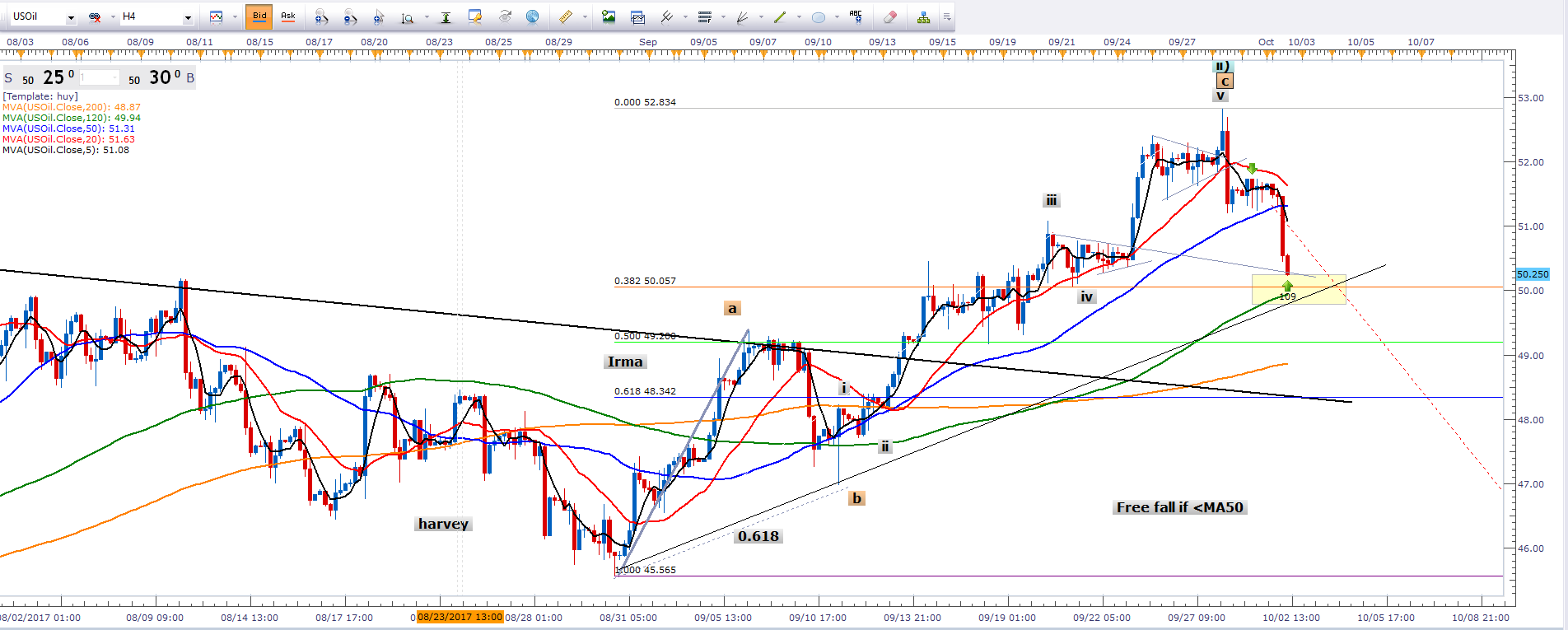Toggle Bid price display
The width and height of the screenshot is (1568, 630).
pyautogui.click(x=259, y=16)
